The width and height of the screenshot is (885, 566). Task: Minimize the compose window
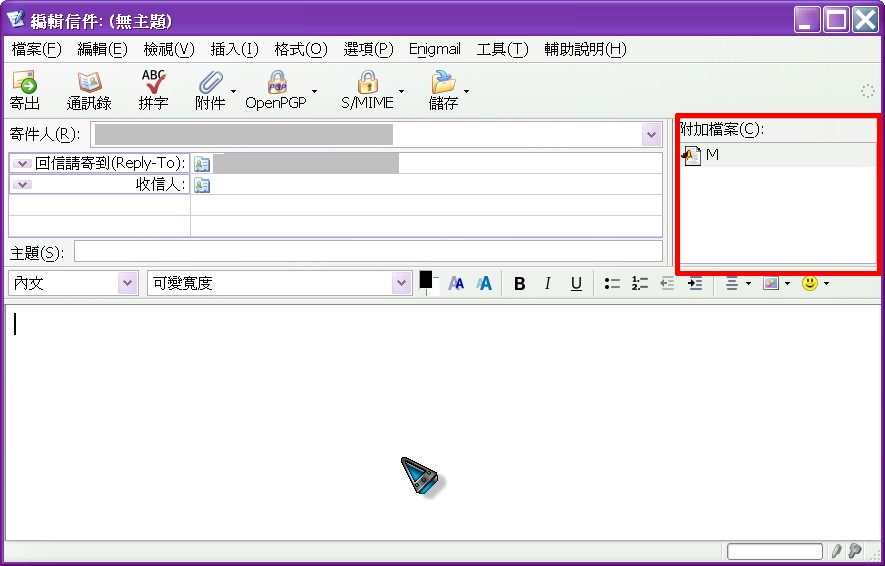coord(807,20)
